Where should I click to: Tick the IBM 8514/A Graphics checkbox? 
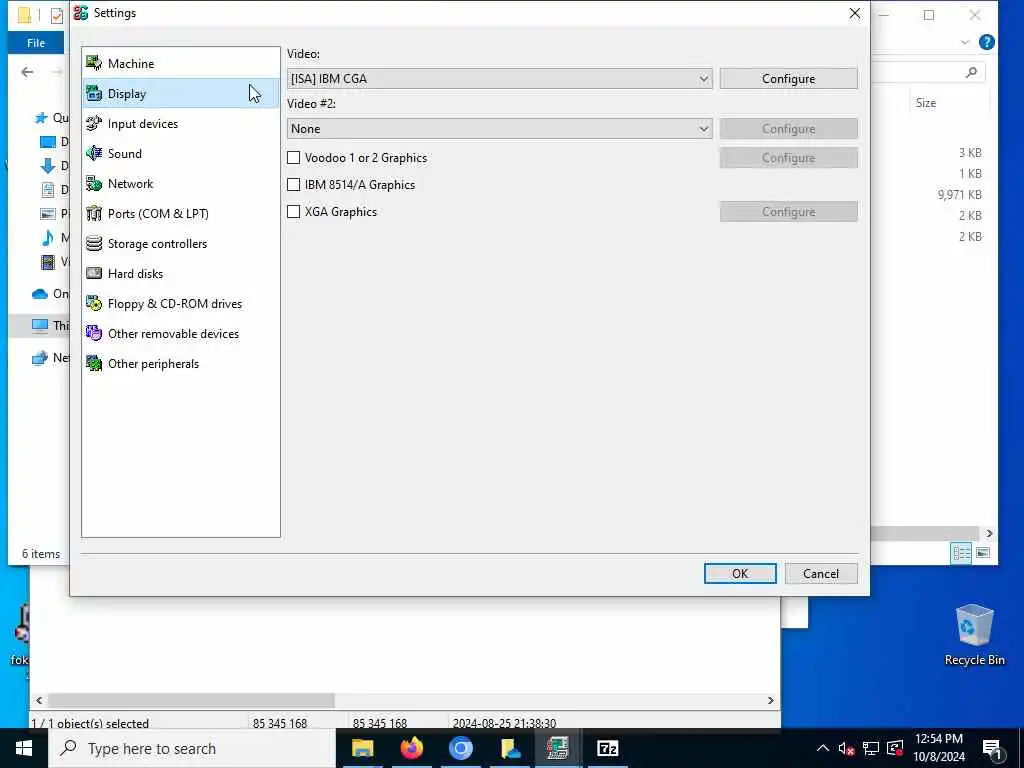click(294, 185)
